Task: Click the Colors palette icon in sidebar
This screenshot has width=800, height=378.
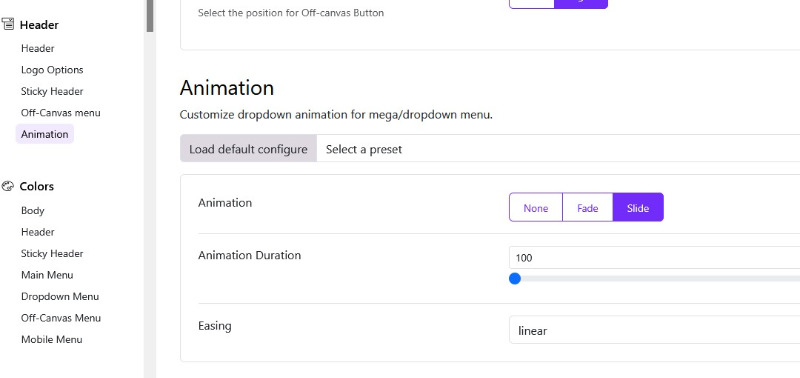Action: point(8,186)
